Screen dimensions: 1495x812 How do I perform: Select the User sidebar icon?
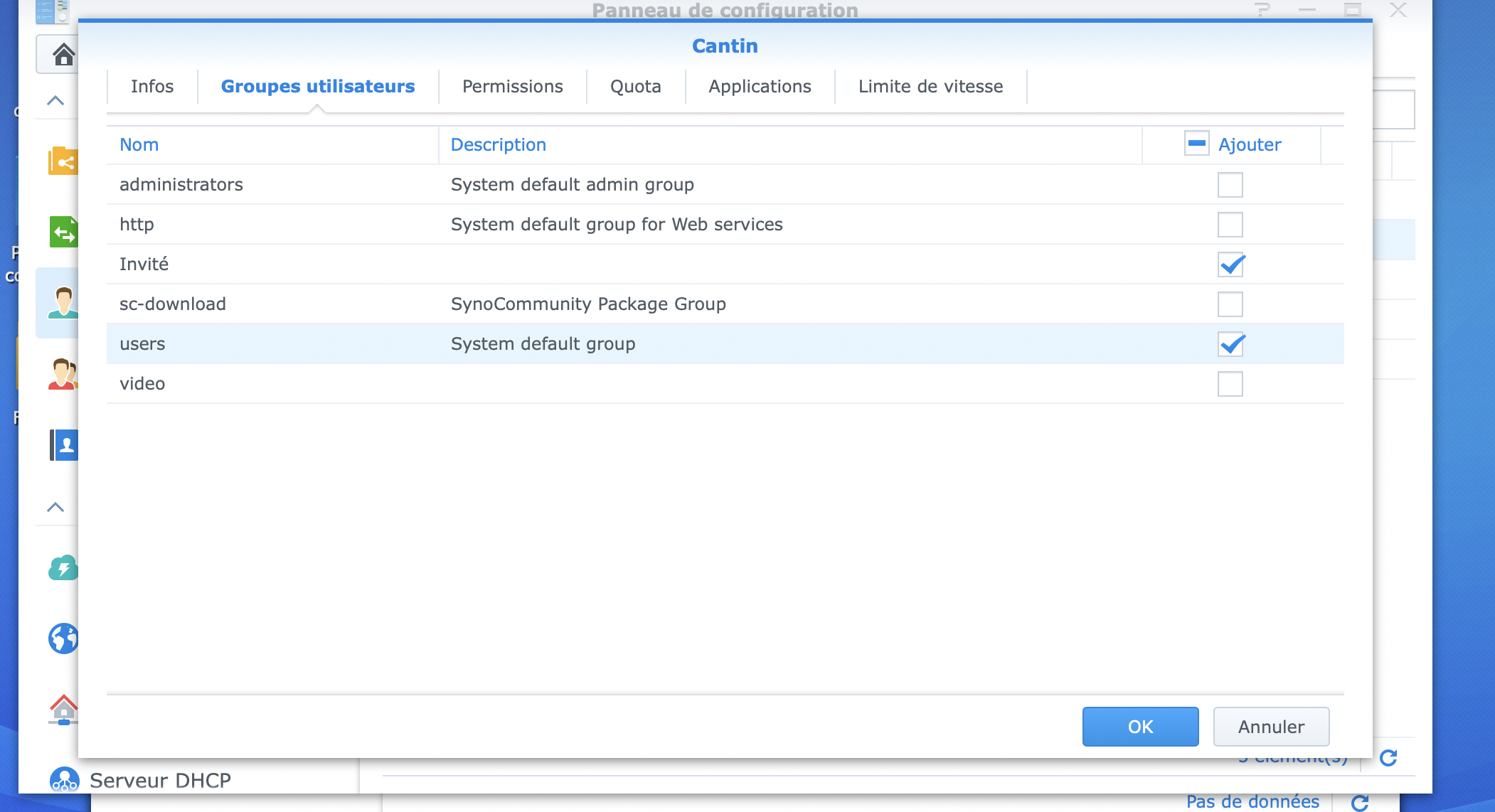pyautogui.click(x=63, y=303)
